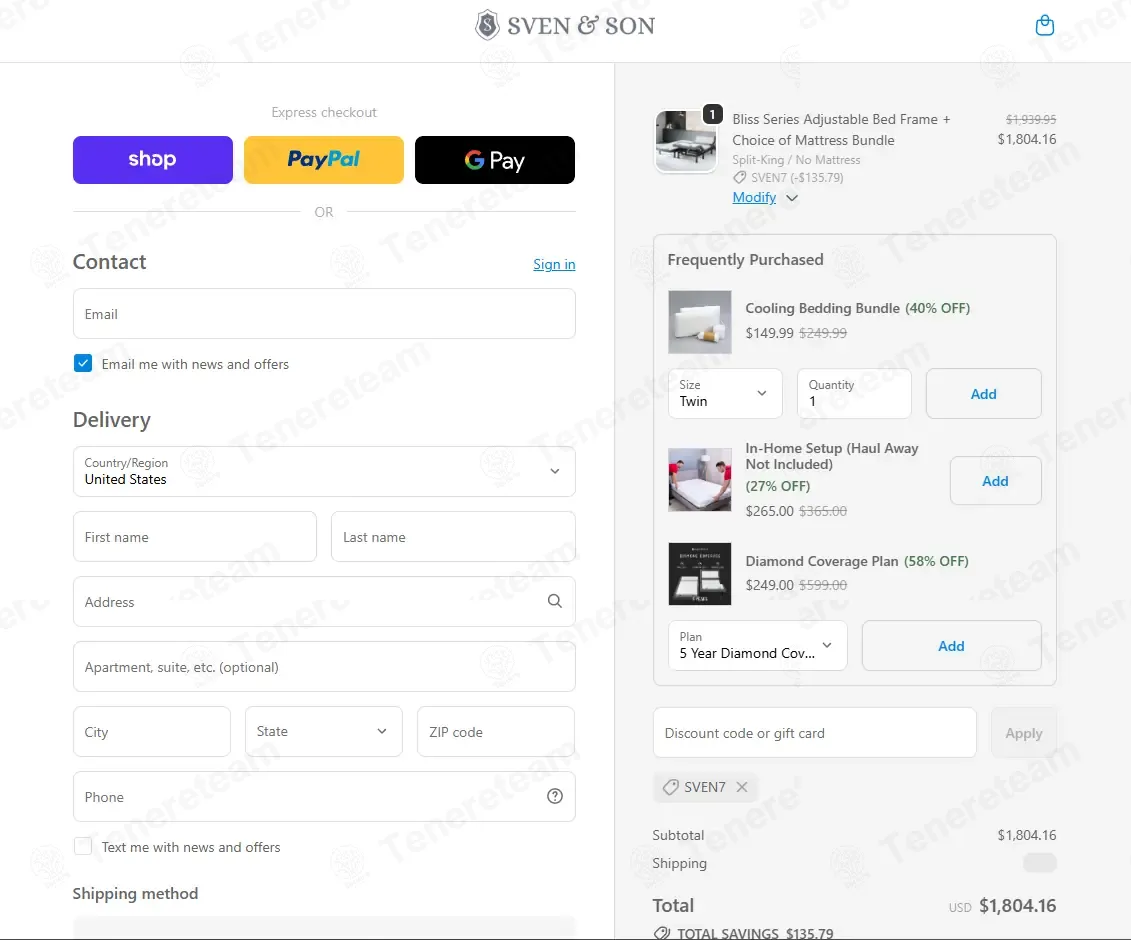Open the State dropdown
The image size is (1131, 940).
(x=323, y=732)
